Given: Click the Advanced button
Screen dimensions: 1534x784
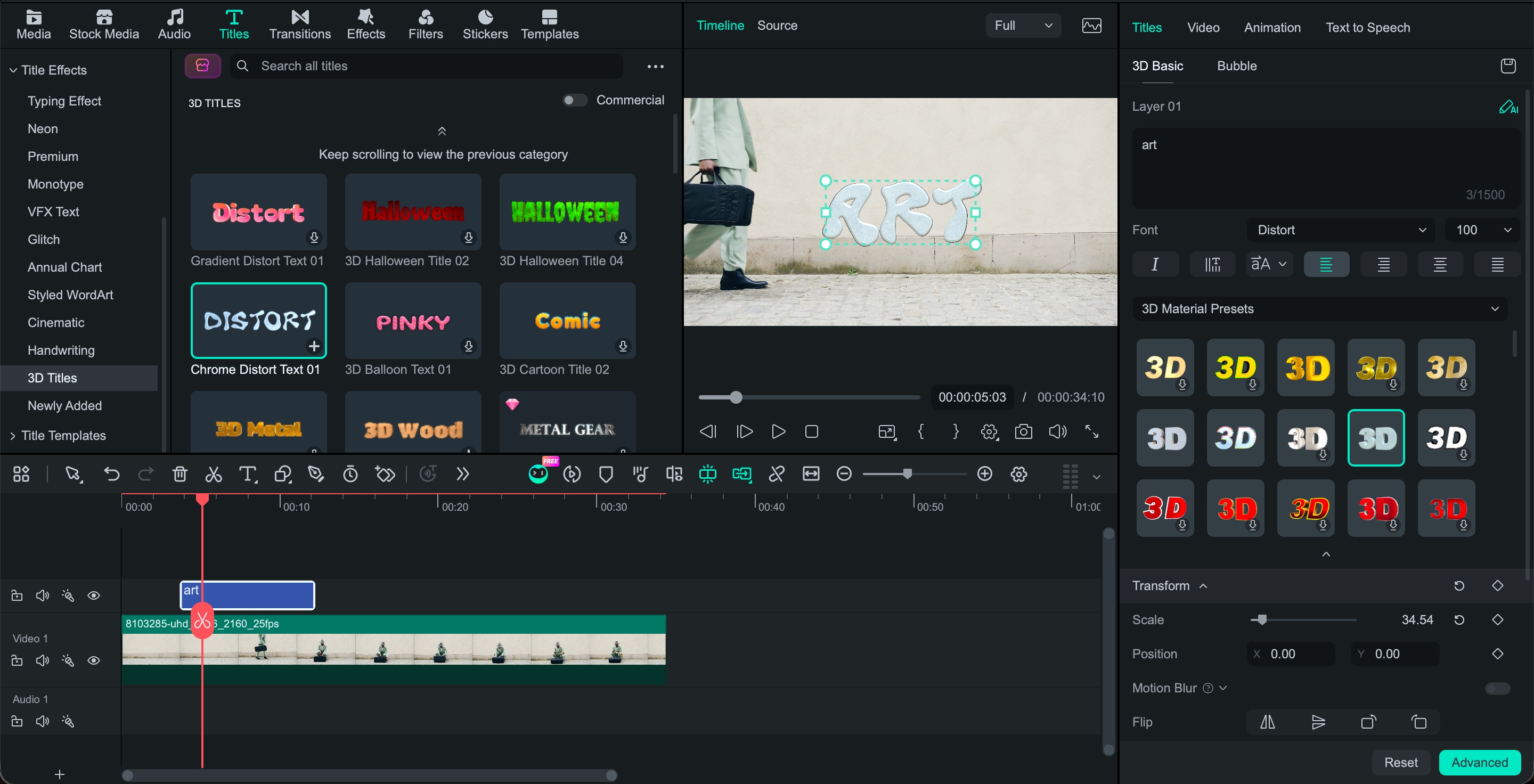Looking at the screenshot, I should pyautogui.click(x=1479, y=763).
